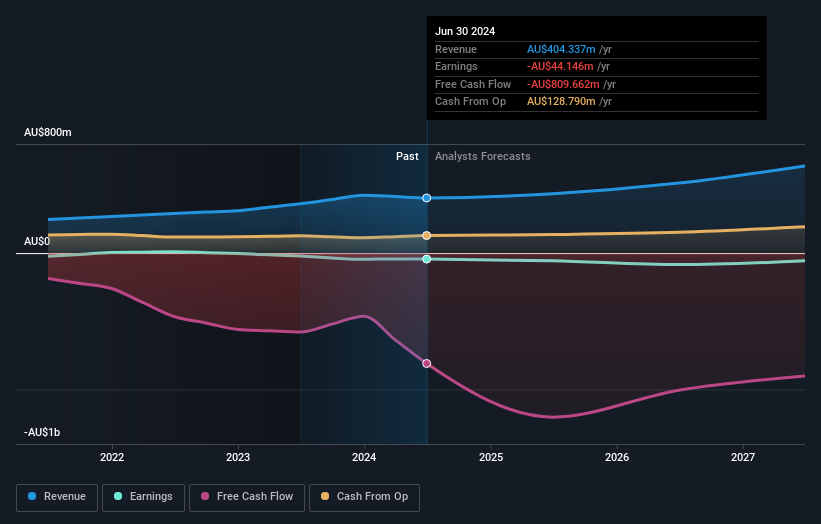Click the 2025 x-axis label

491,457
